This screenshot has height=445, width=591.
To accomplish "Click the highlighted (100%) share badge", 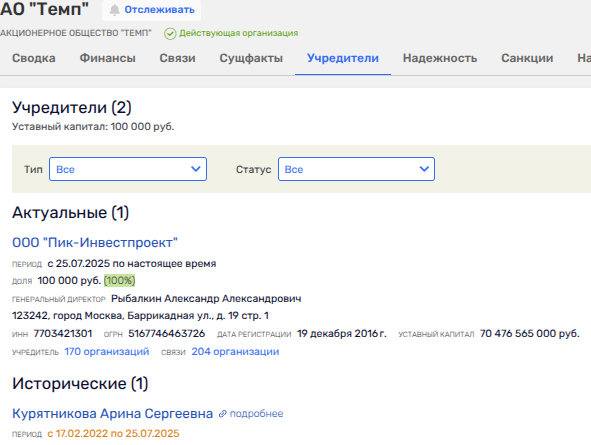I will point(119,281).
